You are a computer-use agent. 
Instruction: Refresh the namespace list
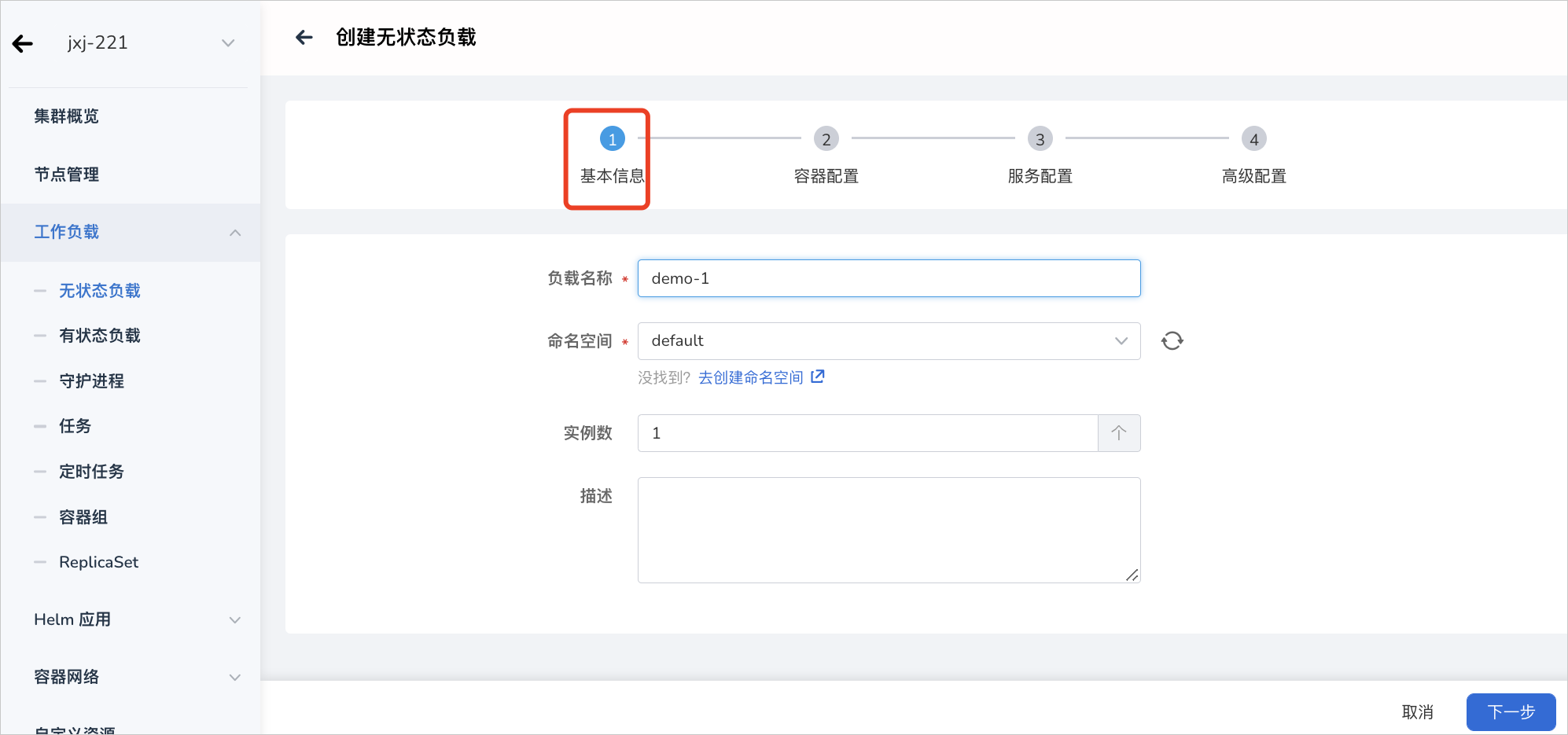[x=1172, y=340]
